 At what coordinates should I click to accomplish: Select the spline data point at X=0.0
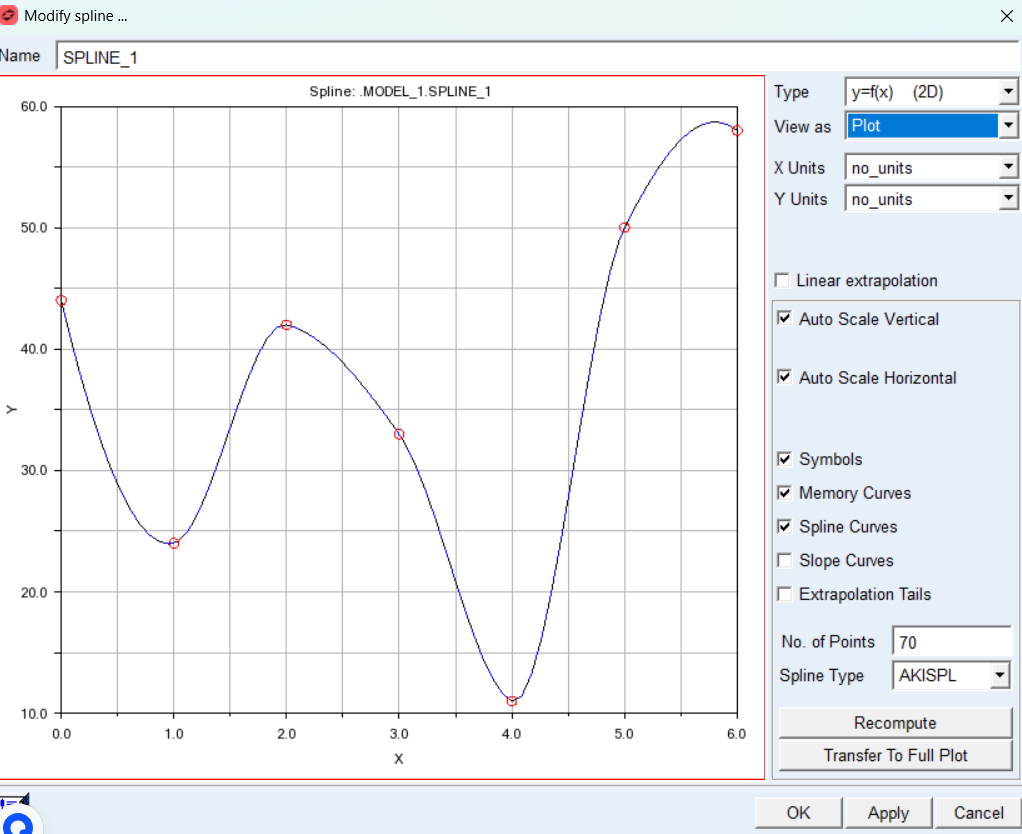click(x=61, y=300)
